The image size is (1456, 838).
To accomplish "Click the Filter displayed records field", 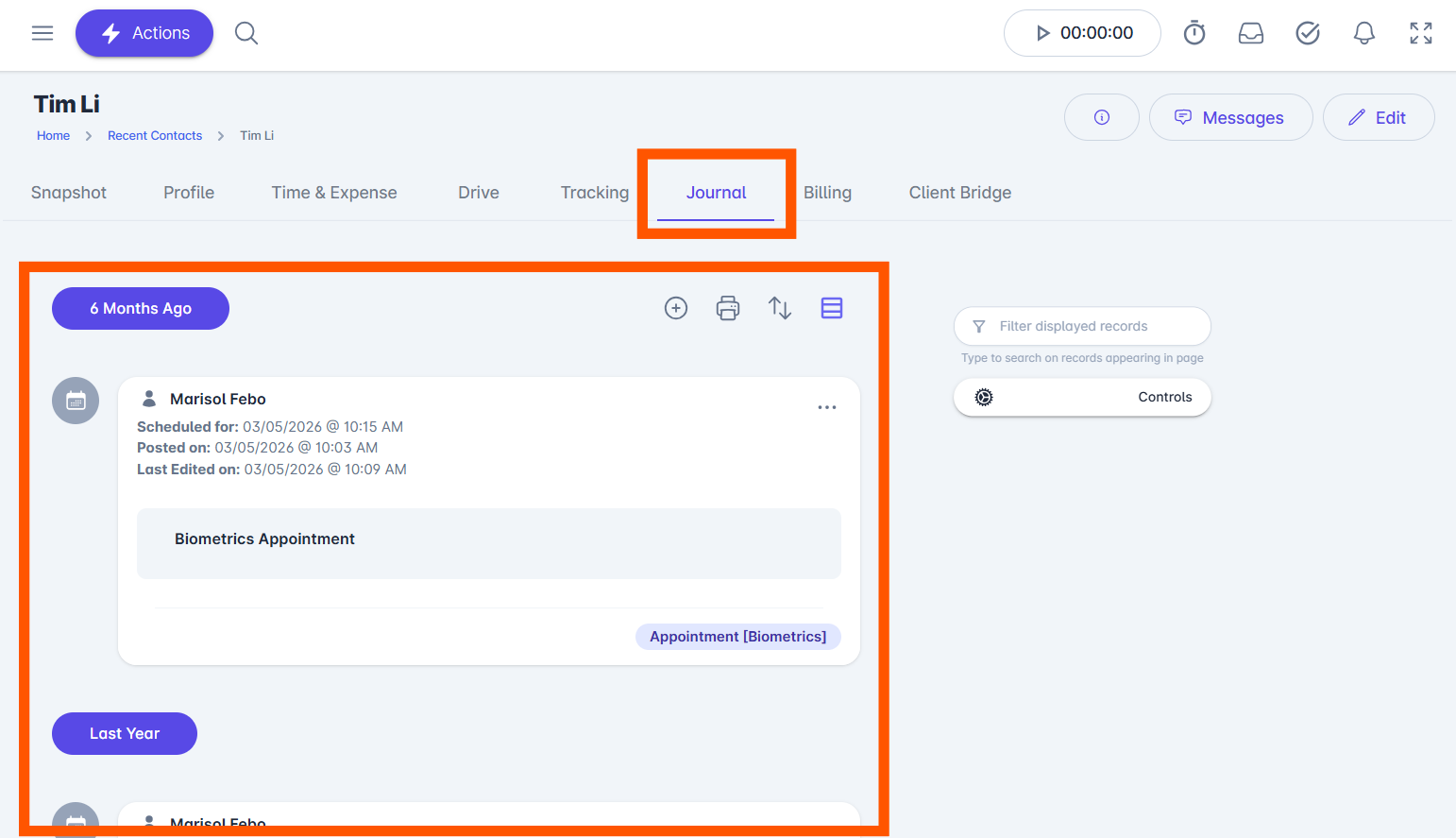I will [x=1082, y=326].
